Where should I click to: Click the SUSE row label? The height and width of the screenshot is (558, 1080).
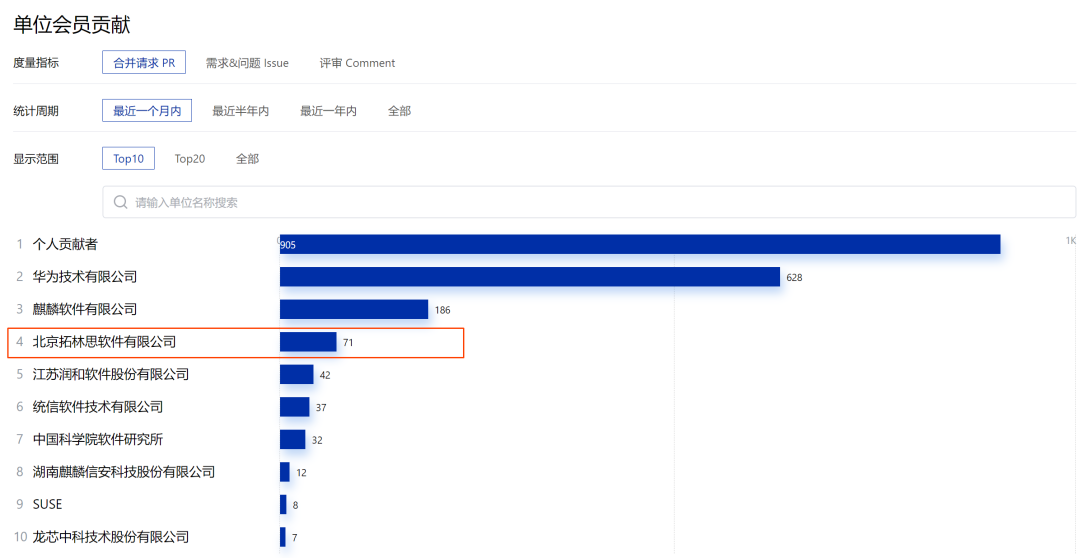[x=48, y=504]
